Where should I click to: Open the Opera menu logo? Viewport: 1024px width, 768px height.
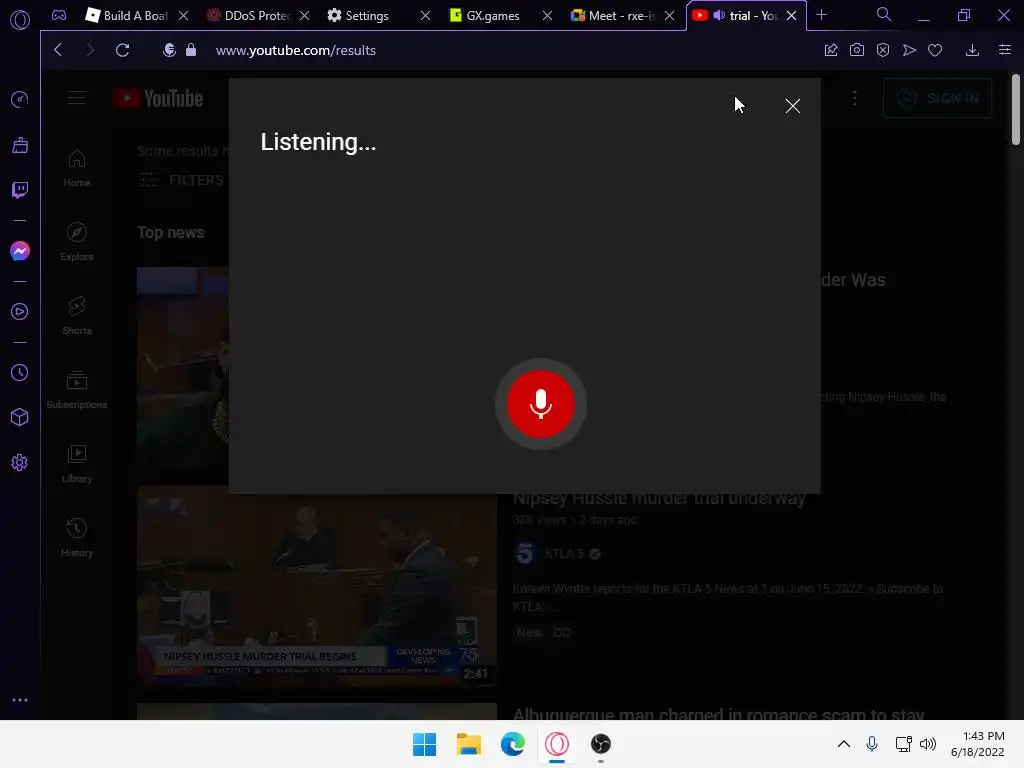(20, 20)
